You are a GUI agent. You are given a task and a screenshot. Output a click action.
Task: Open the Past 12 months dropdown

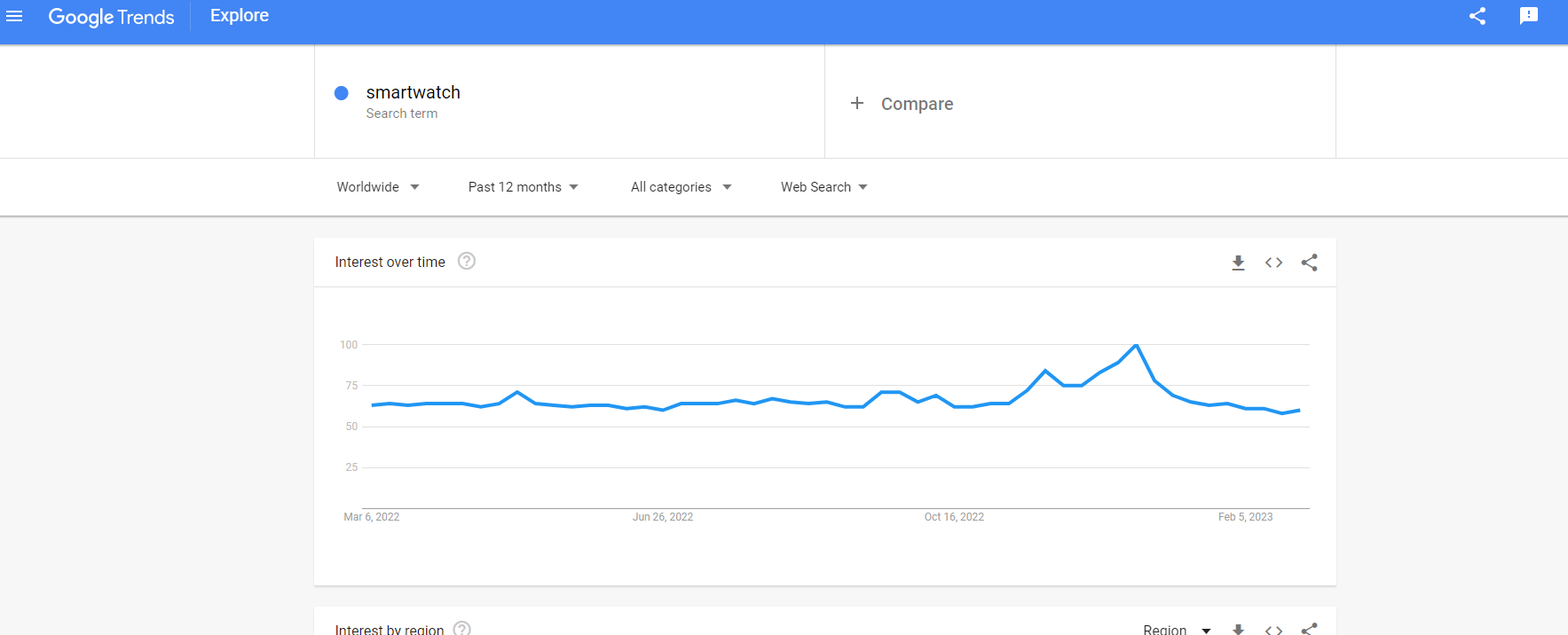tap(524, 187)
